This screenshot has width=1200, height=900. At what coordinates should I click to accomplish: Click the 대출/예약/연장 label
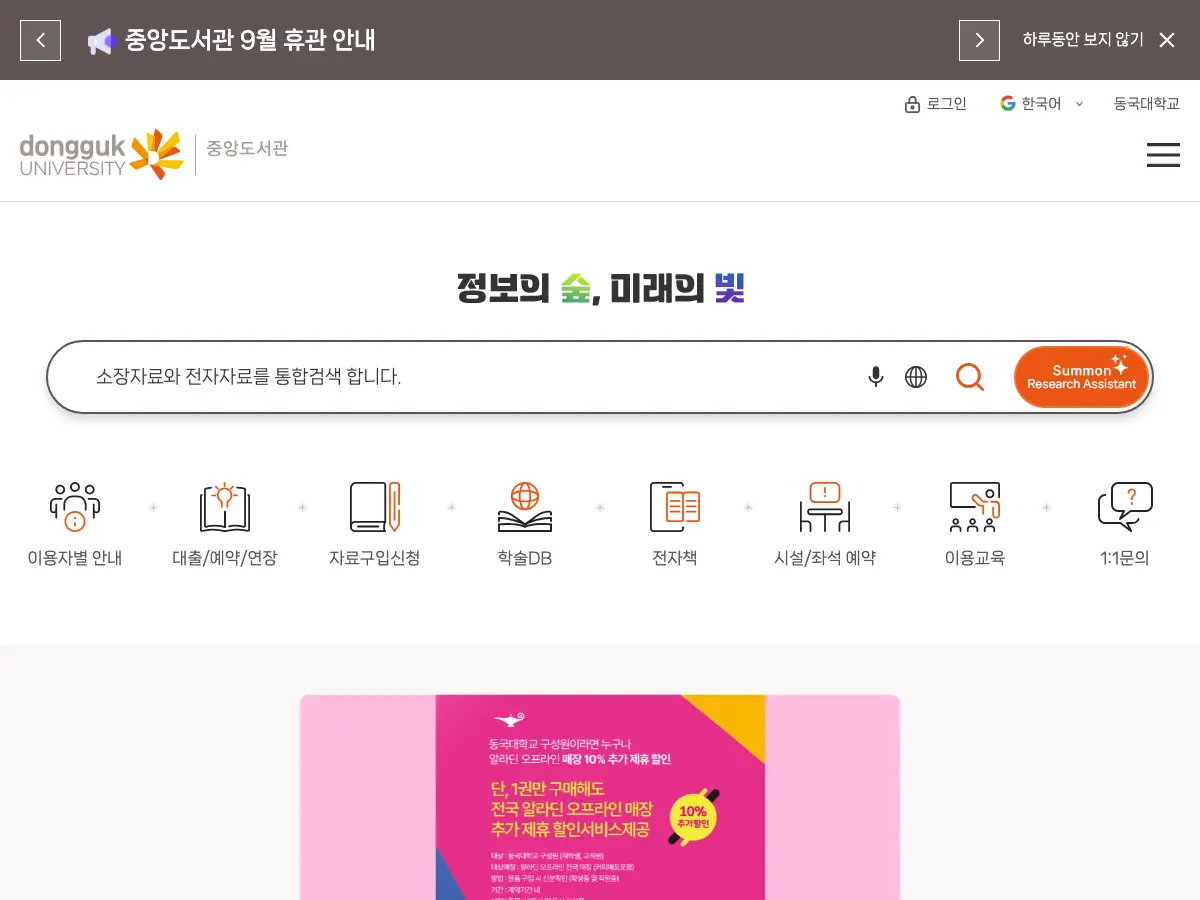pos(225,558)
